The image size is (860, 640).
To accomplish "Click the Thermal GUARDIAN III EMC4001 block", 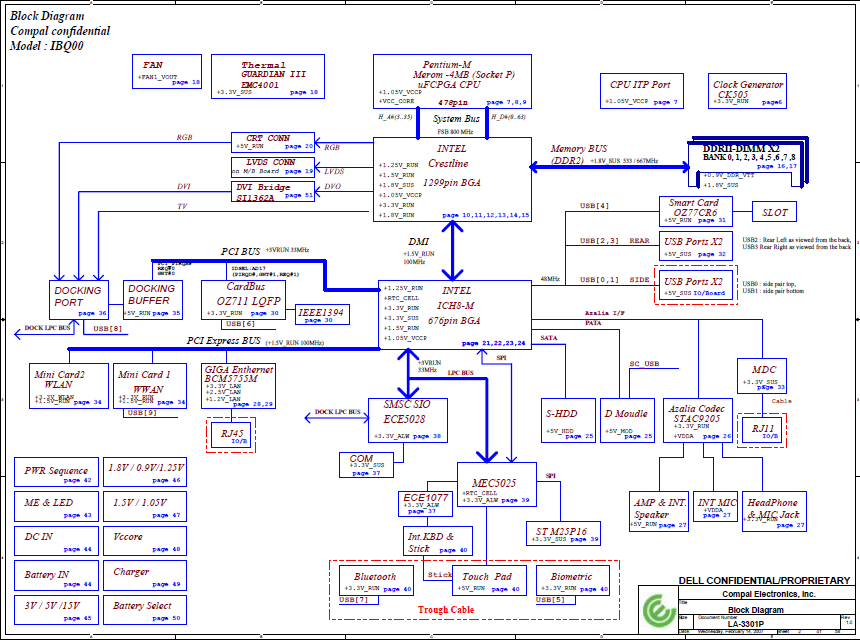I will (x=265, y=76).
